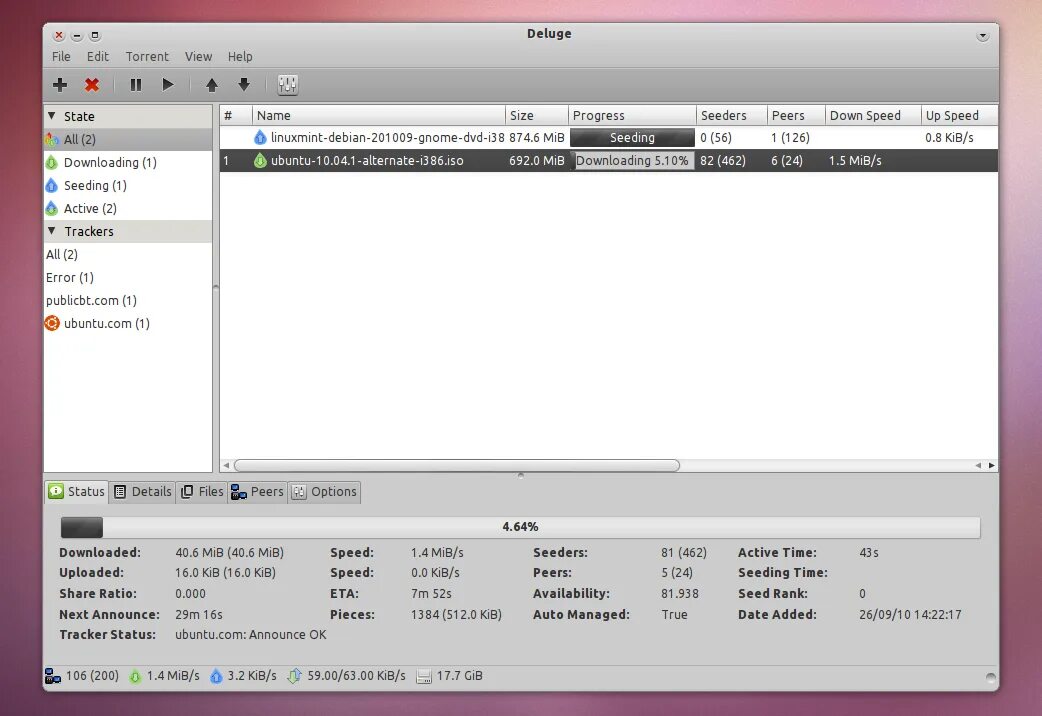The height and width of the screenshot is (716, 1042).
Task: Switch to the Files tab
Action: 202,491
